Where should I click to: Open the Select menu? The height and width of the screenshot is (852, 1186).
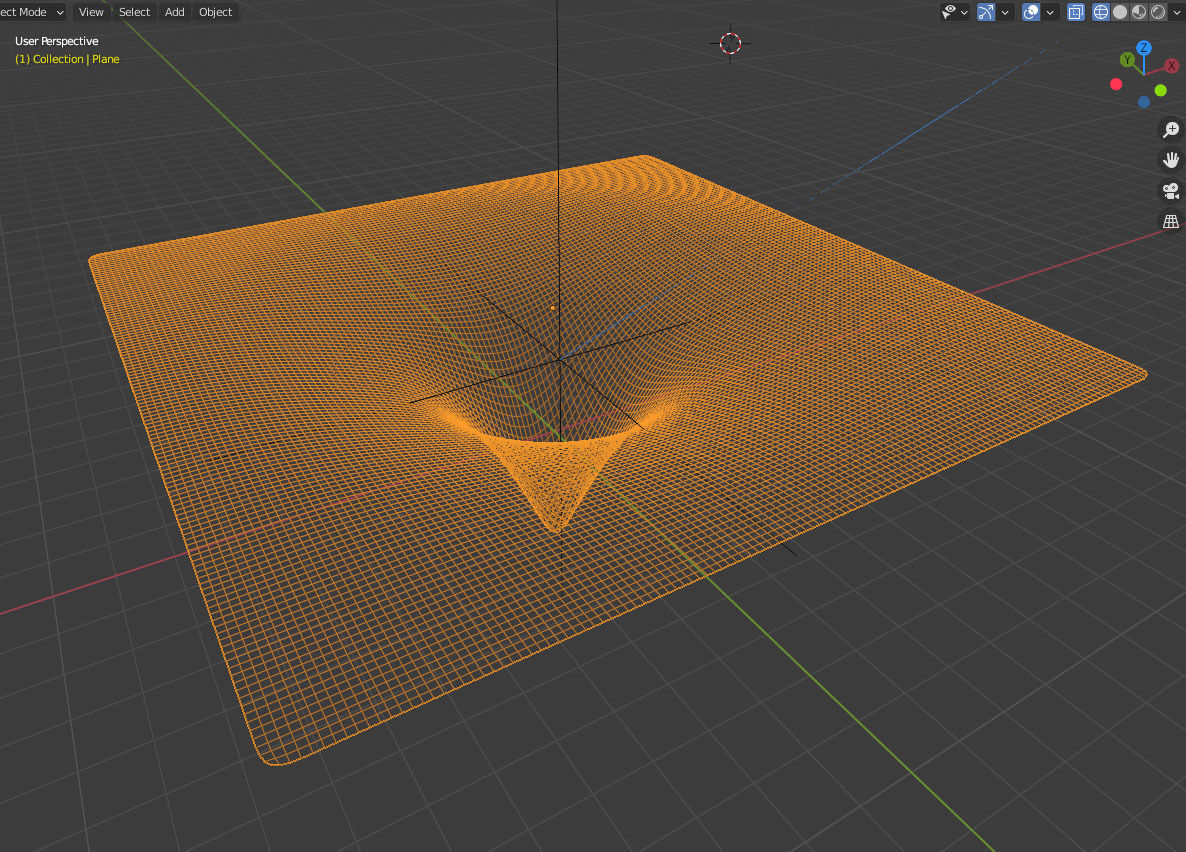(x=135, y=12)
